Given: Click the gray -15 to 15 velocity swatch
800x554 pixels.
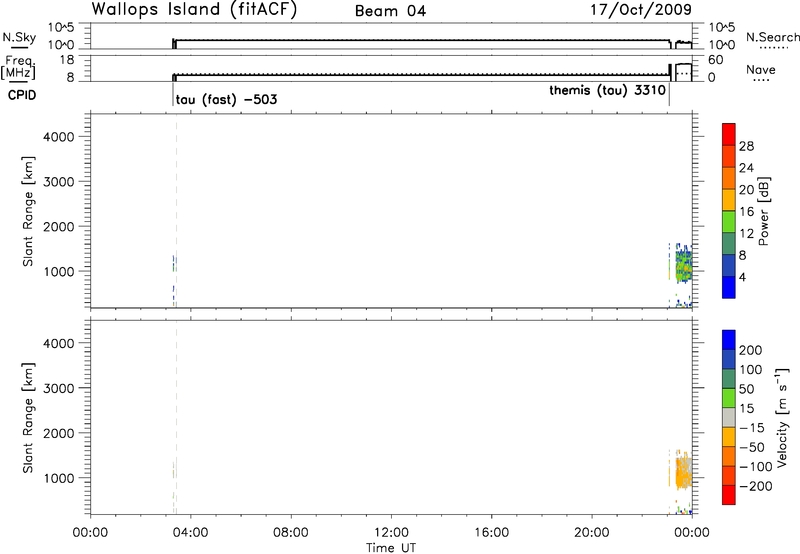Looking at the screenshot, I should 729,417.
